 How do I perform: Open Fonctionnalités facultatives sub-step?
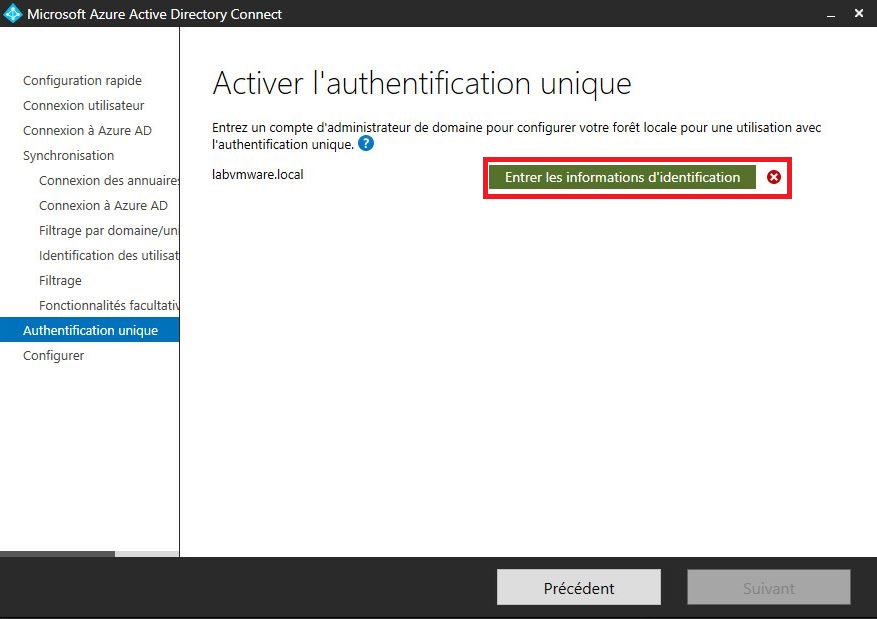(109, 305)
